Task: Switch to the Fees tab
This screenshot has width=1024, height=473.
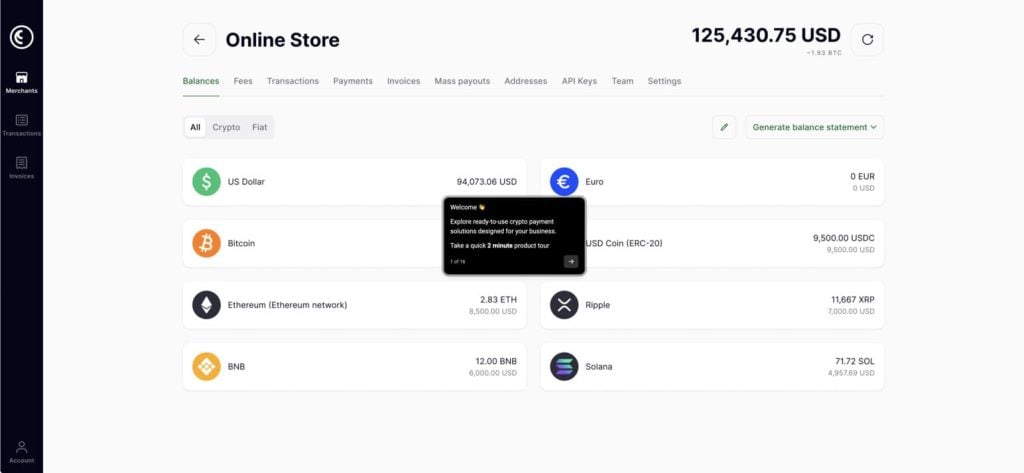Action: tap(243, 81)
